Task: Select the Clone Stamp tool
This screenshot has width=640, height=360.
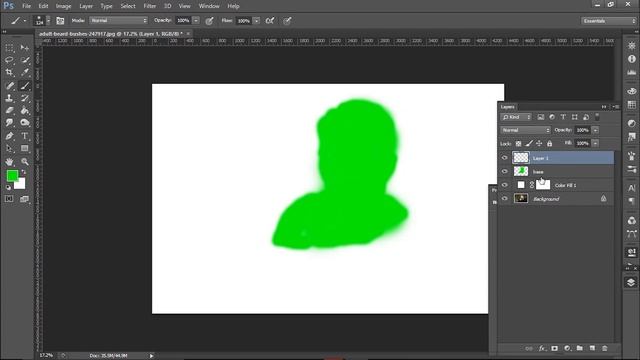Action: [x=9, y=98]
